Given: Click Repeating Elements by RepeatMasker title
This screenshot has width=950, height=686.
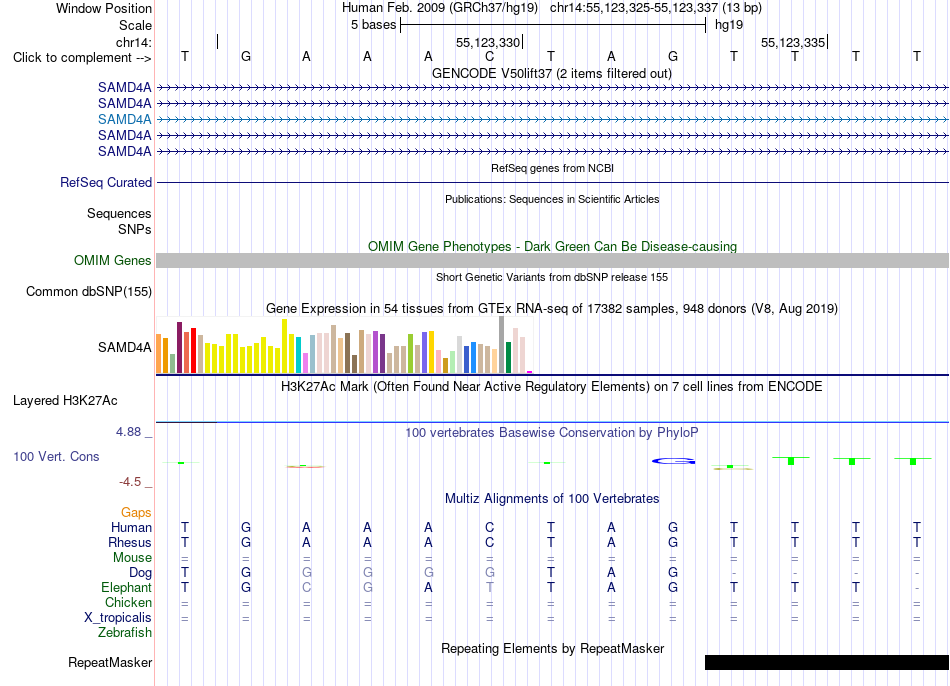Looking at the screenshot, I should pos(552,648).
